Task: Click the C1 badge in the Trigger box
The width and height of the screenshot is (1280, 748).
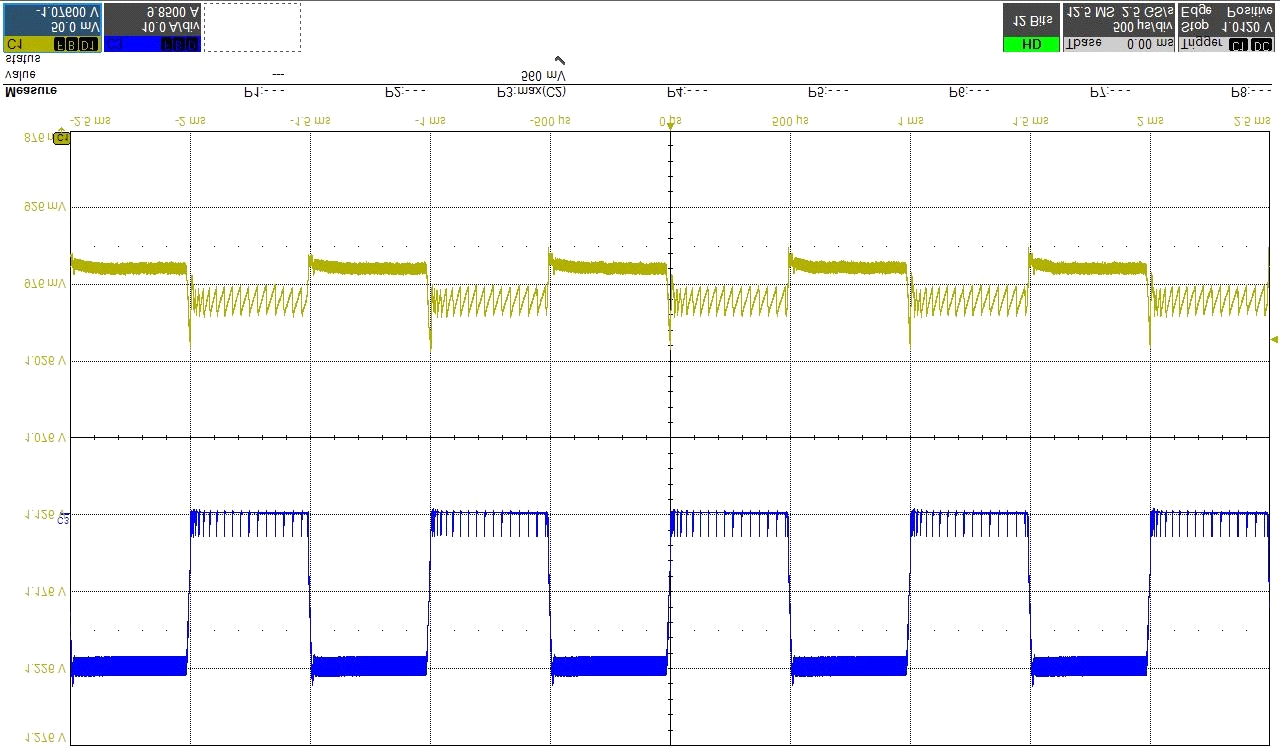Action: coord(1238,45)
